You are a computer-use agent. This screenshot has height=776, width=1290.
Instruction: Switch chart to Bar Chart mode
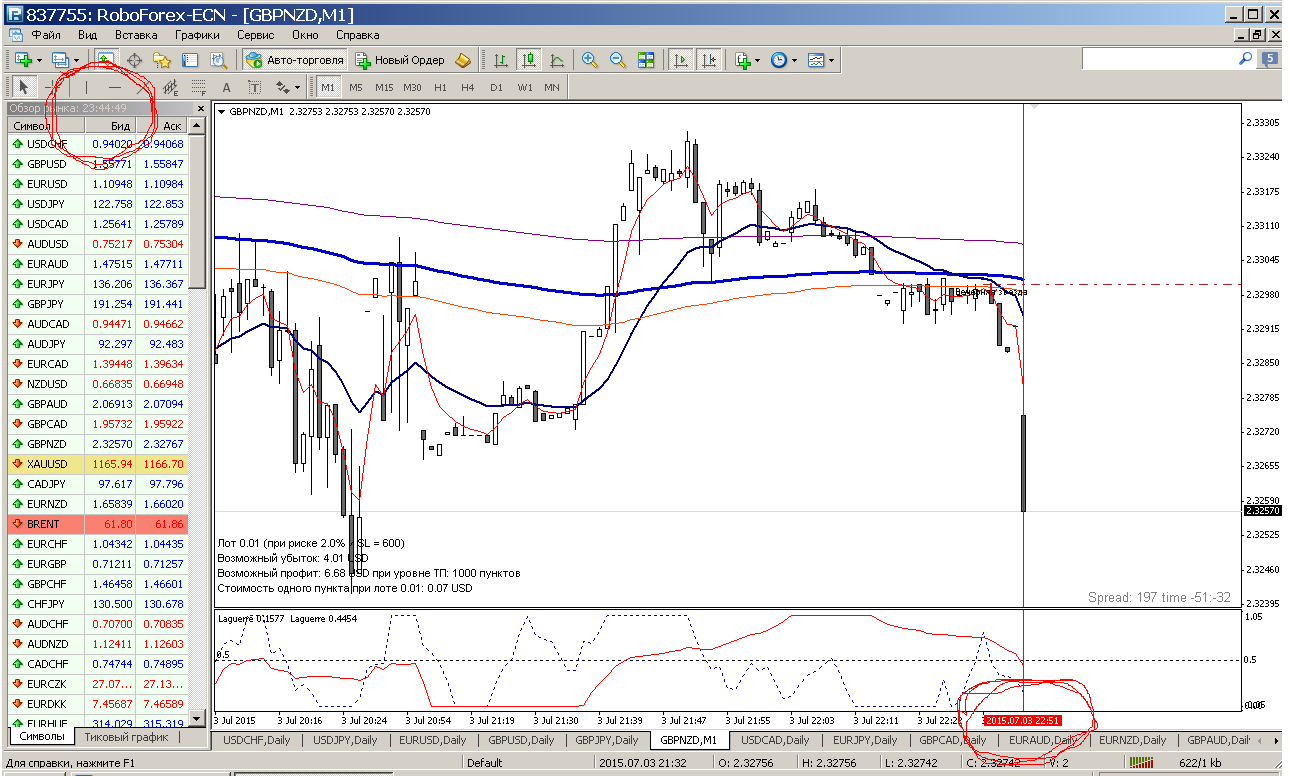tap(500, 60)
